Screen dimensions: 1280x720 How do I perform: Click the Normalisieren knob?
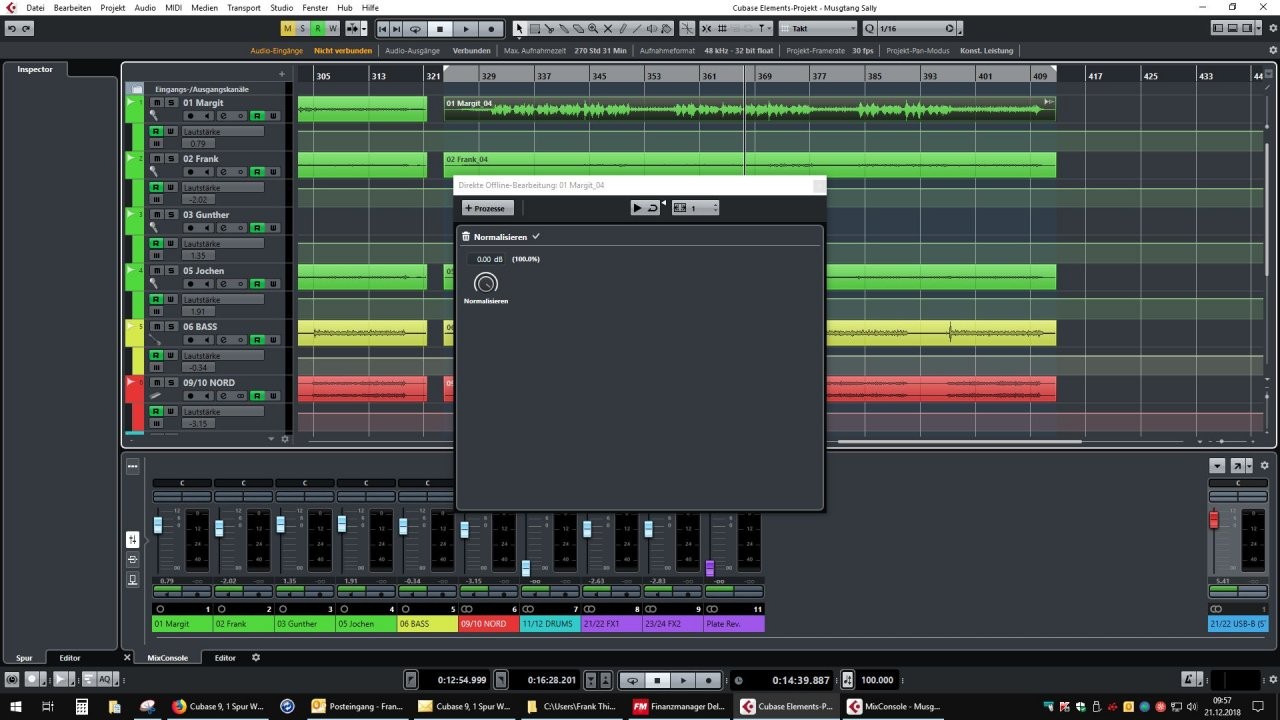coord(486,282)
